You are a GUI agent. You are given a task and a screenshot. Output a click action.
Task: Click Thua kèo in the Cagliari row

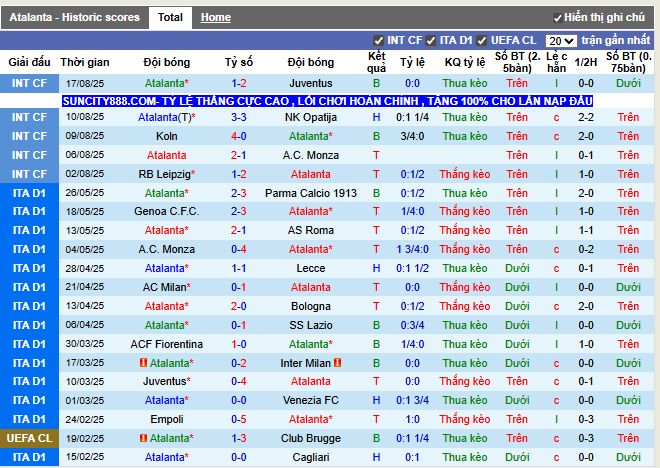click(465, 457)
